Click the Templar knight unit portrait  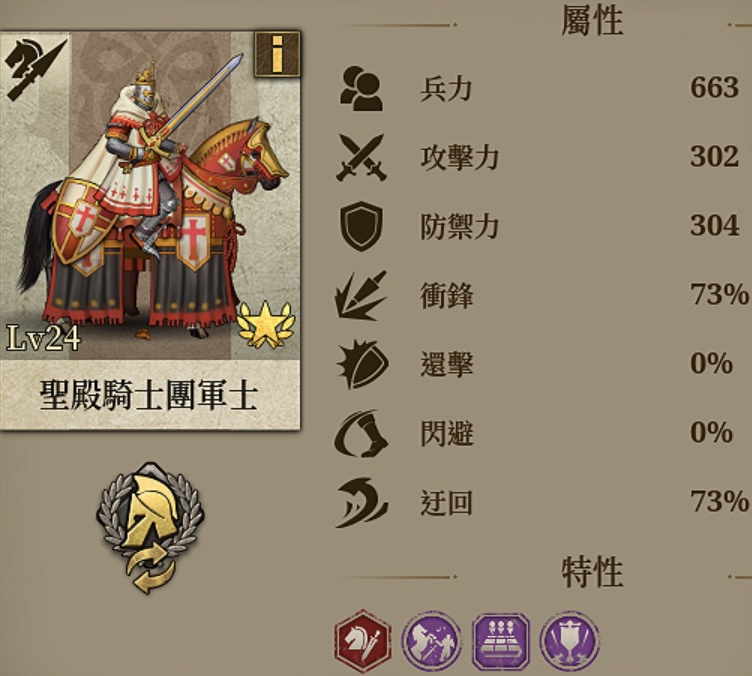coord(150,197)
